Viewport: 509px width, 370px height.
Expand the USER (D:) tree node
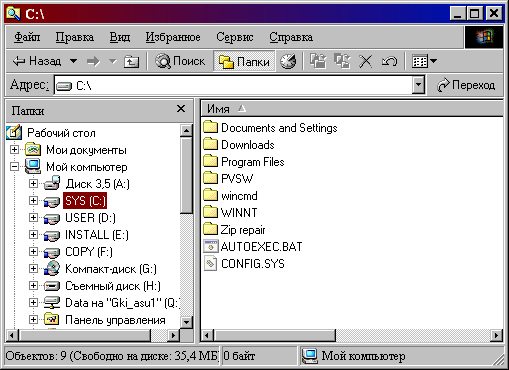(33, 217)
